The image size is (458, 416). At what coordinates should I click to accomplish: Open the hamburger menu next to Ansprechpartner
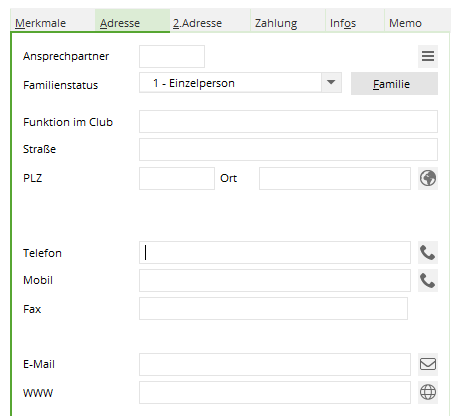[x=428, y=56]
